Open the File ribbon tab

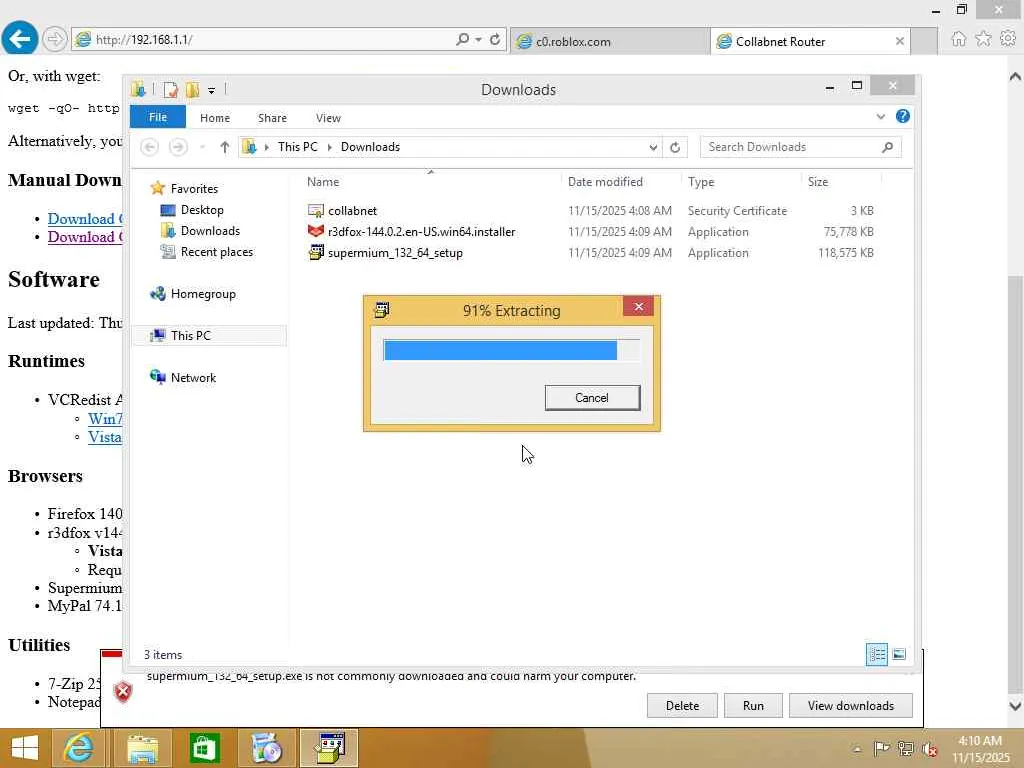click(157, 117)
